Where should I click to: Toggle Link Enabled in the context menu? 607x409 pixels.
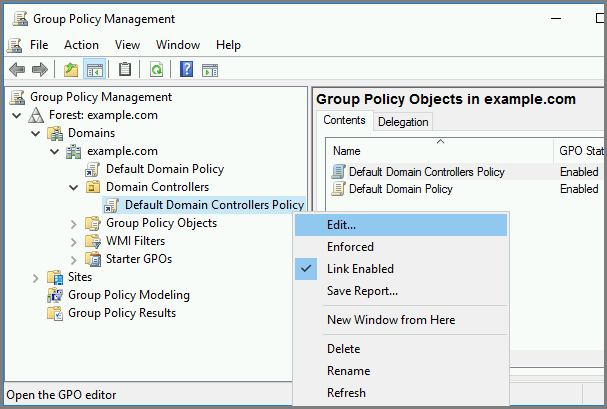pos(360,269)
